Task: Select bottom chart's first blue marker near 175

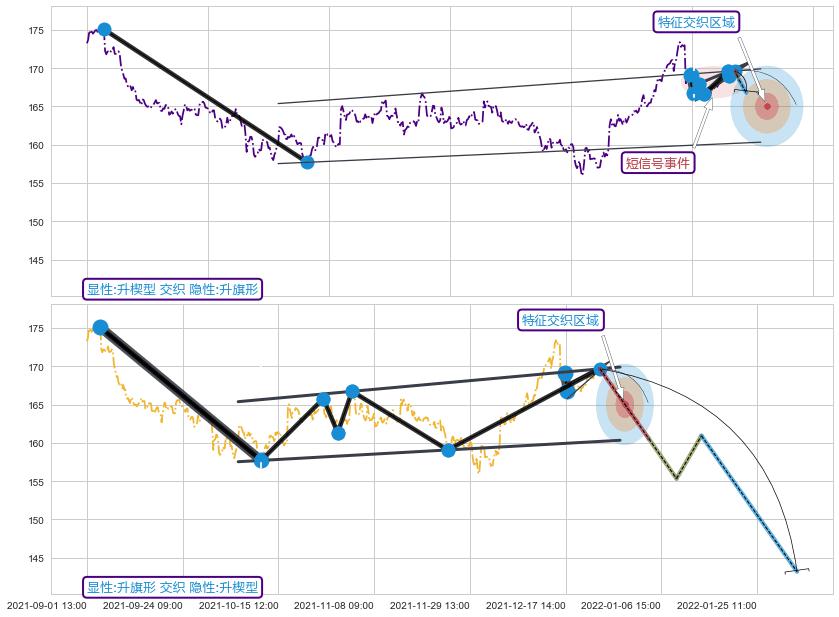Action: coord(100,327)
